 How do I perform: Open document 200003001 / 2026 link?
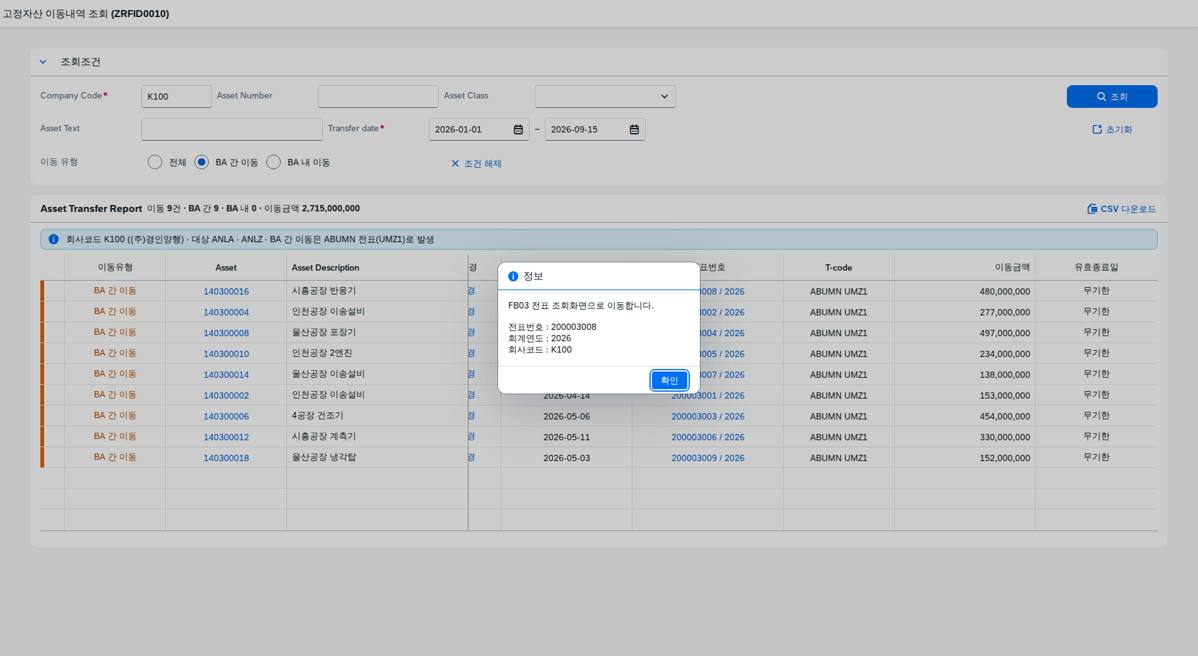click(707, 396)
